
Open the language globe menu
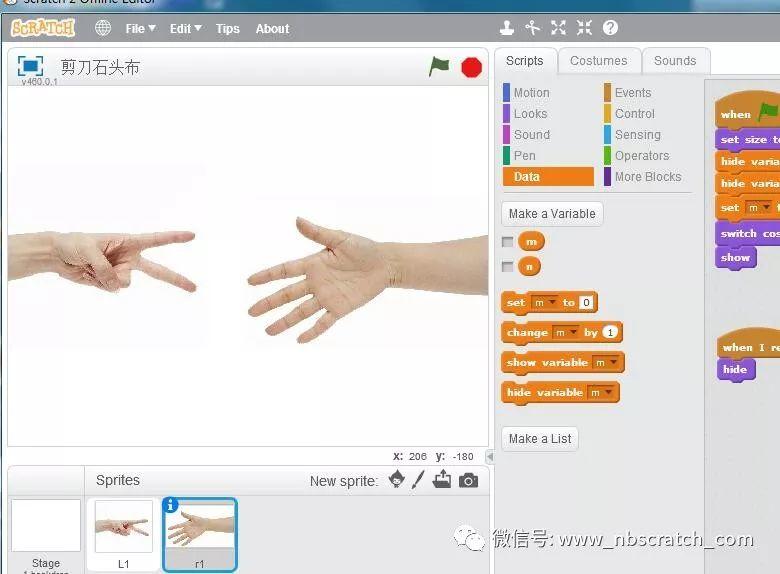[103, 28]
